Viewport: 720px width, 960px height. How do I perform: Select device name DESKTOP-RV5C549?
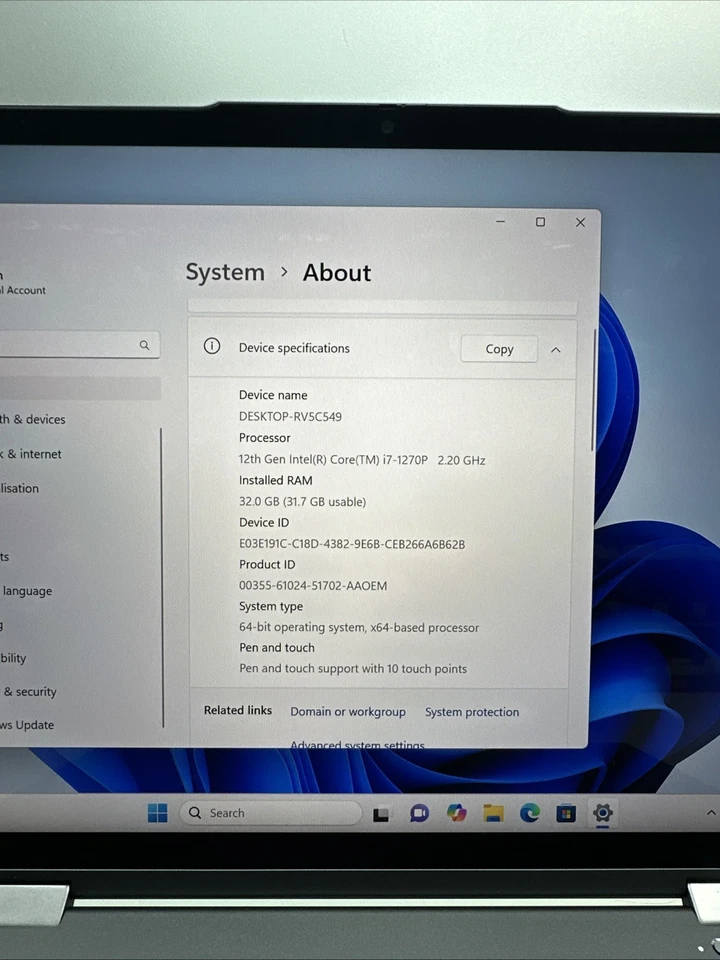290,416
